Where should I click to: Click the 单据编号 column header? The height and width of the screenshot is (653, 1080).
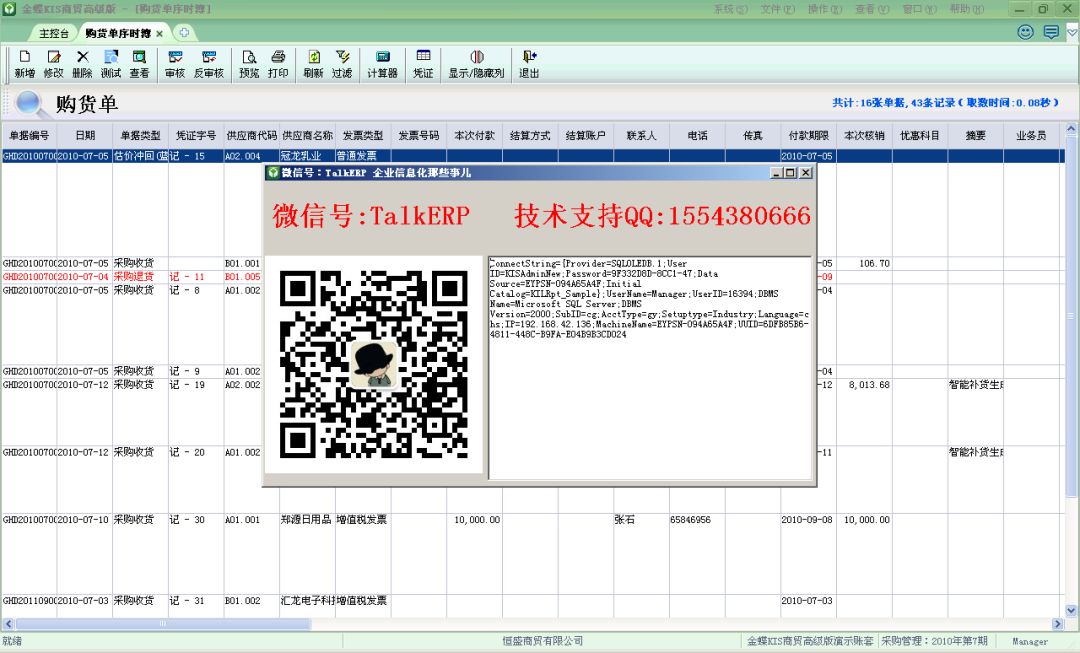click(x=29, y=136)
